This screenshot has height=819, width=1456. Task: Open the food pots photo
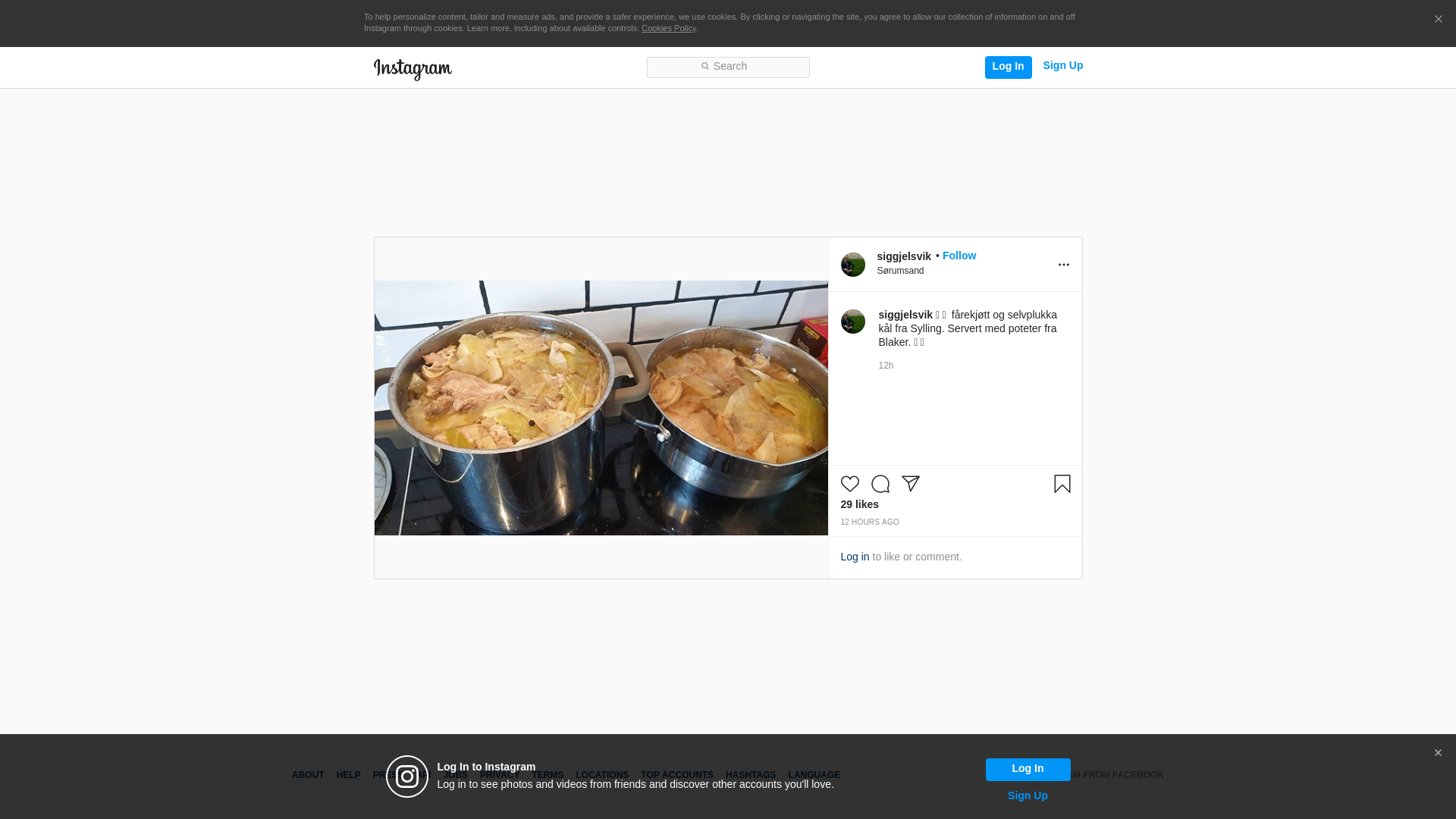601,408
